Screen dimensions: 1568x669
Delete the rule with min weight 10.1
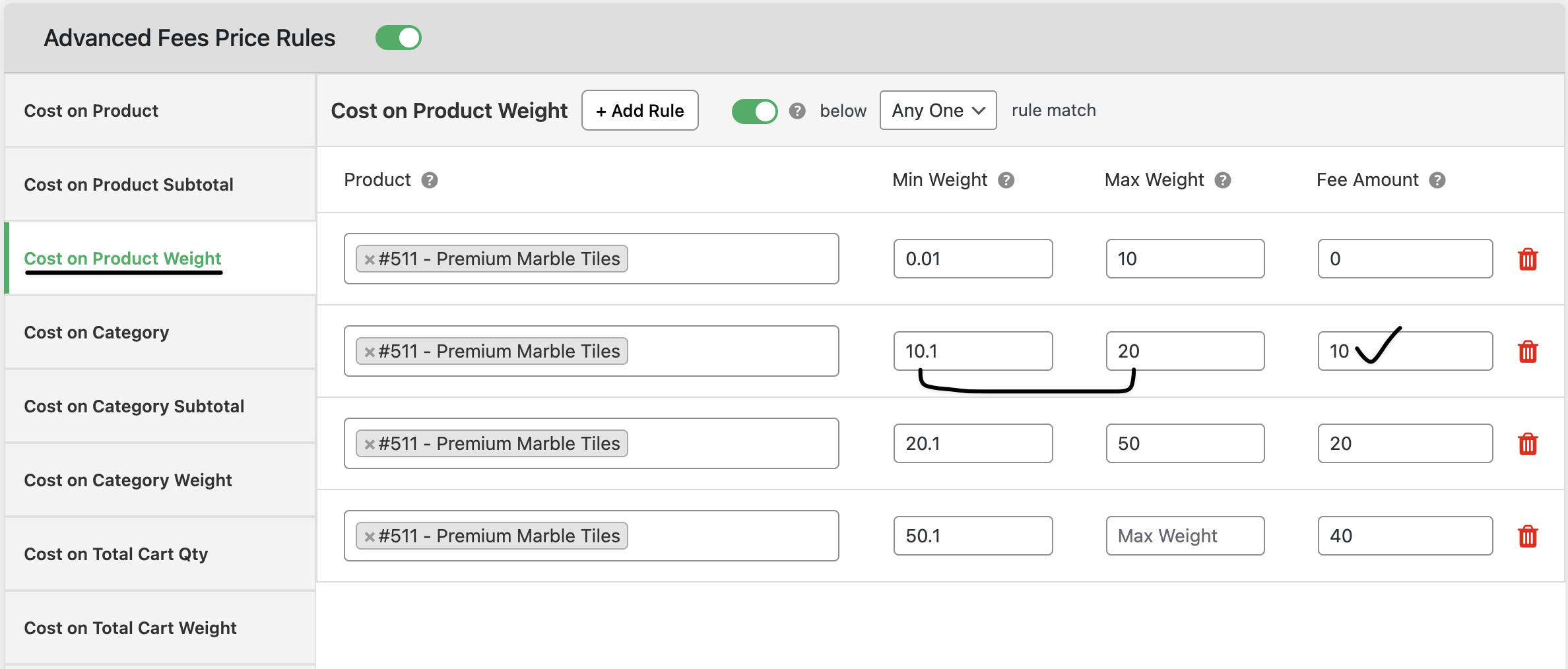1528,352
